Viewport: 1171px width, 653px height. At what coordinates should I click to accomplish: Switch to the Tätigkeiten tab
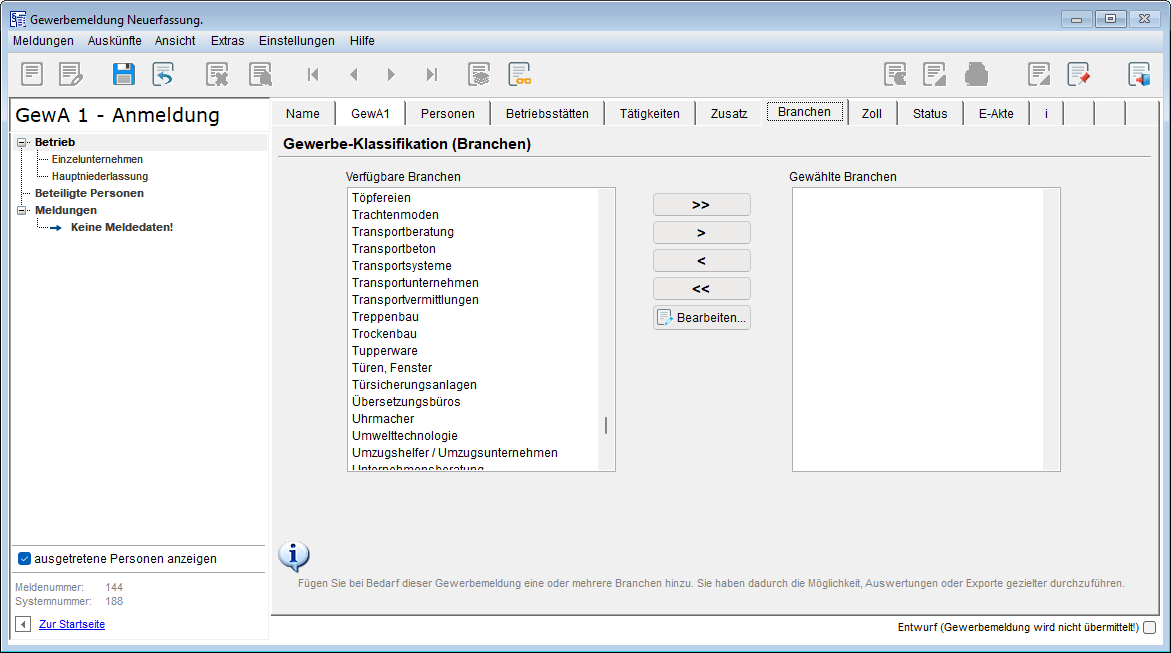click(649, 113)
